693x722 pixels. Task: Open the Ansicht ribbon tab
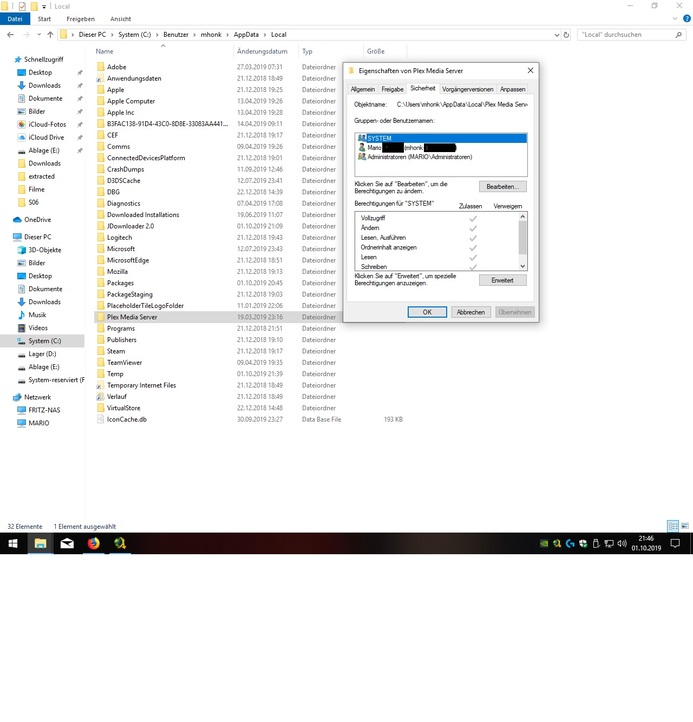coord(121,19)
